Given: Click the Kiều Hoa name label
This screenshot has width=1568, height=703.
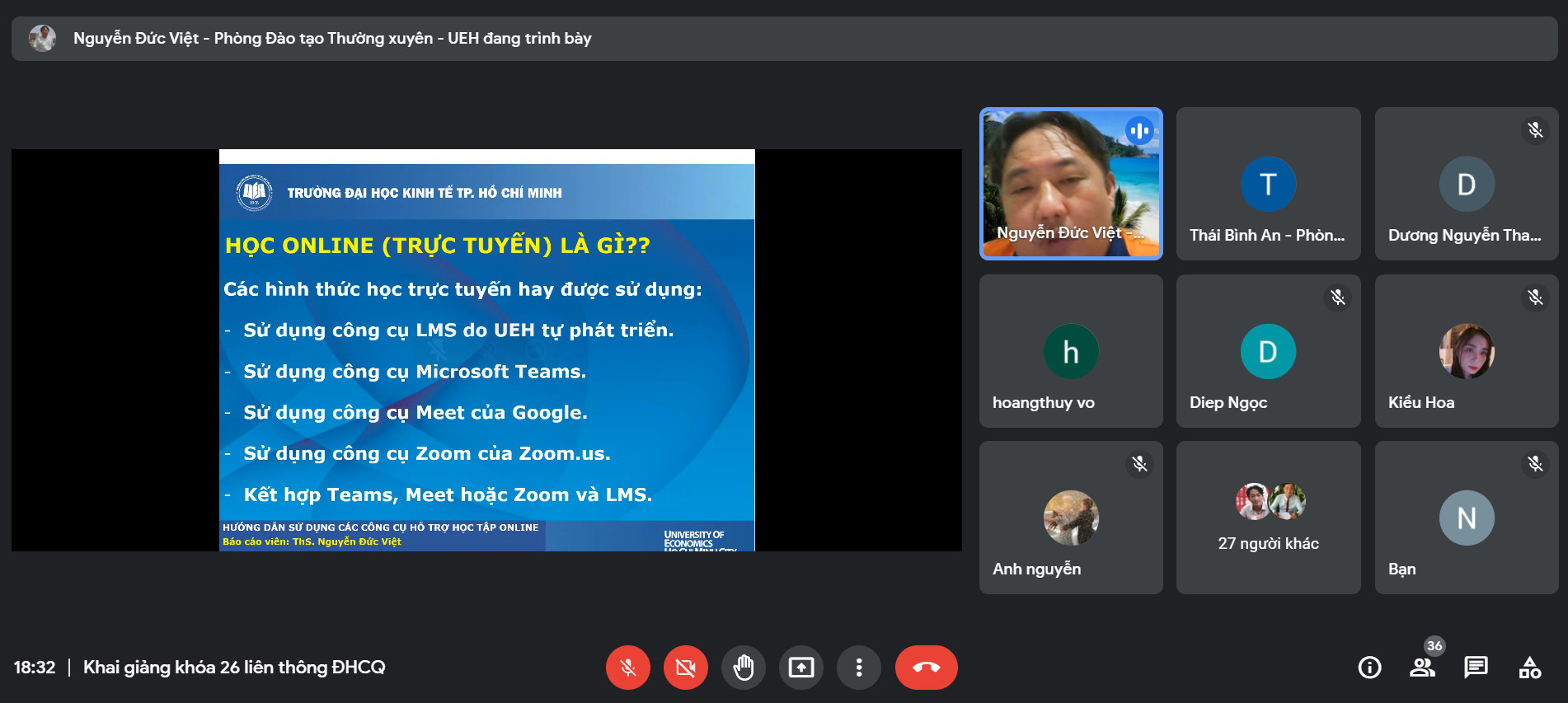Looking at the screenshot, I should pyautogui.click(x=1421, y=403).
